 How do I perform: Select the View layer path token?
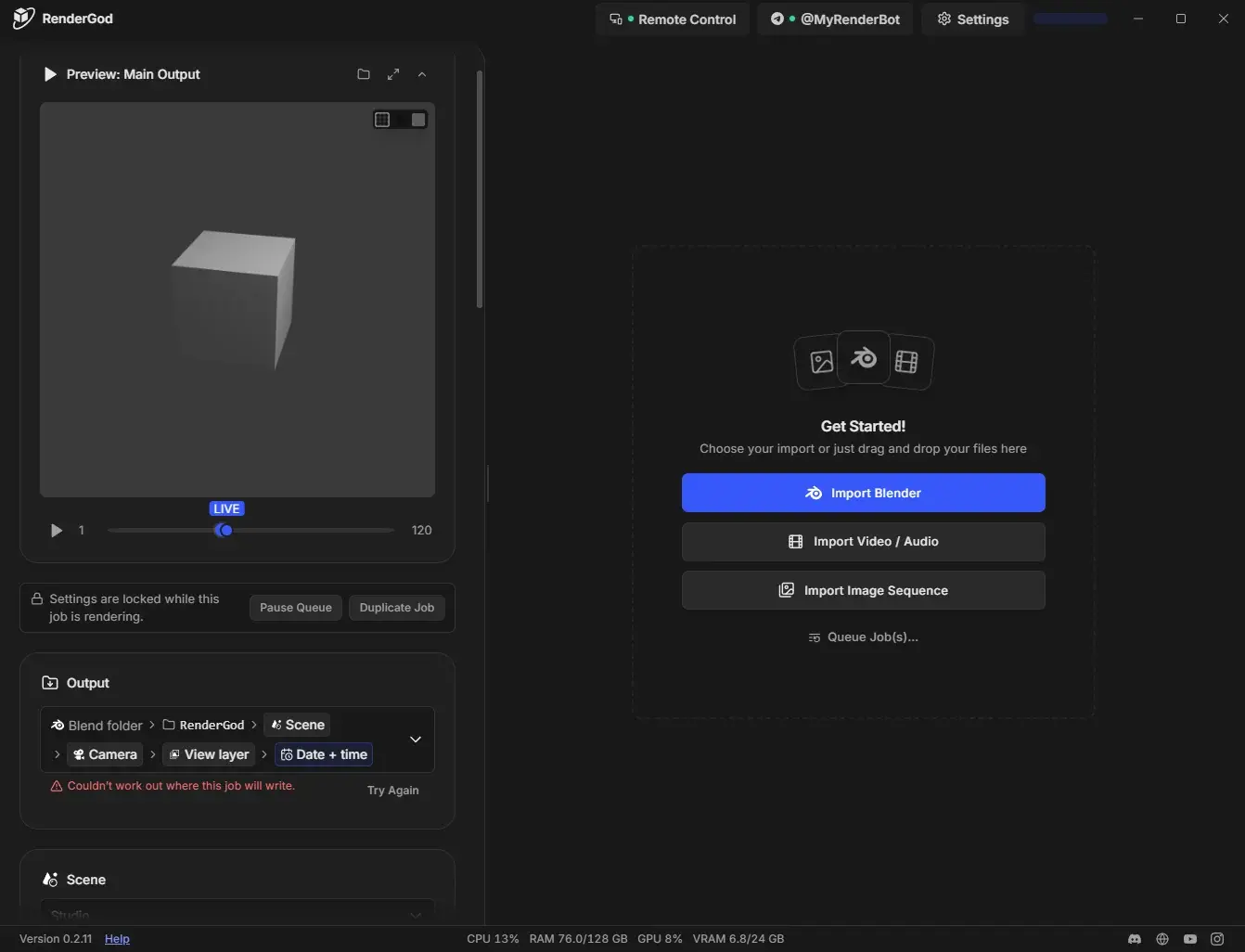click(x=209, y=754)
